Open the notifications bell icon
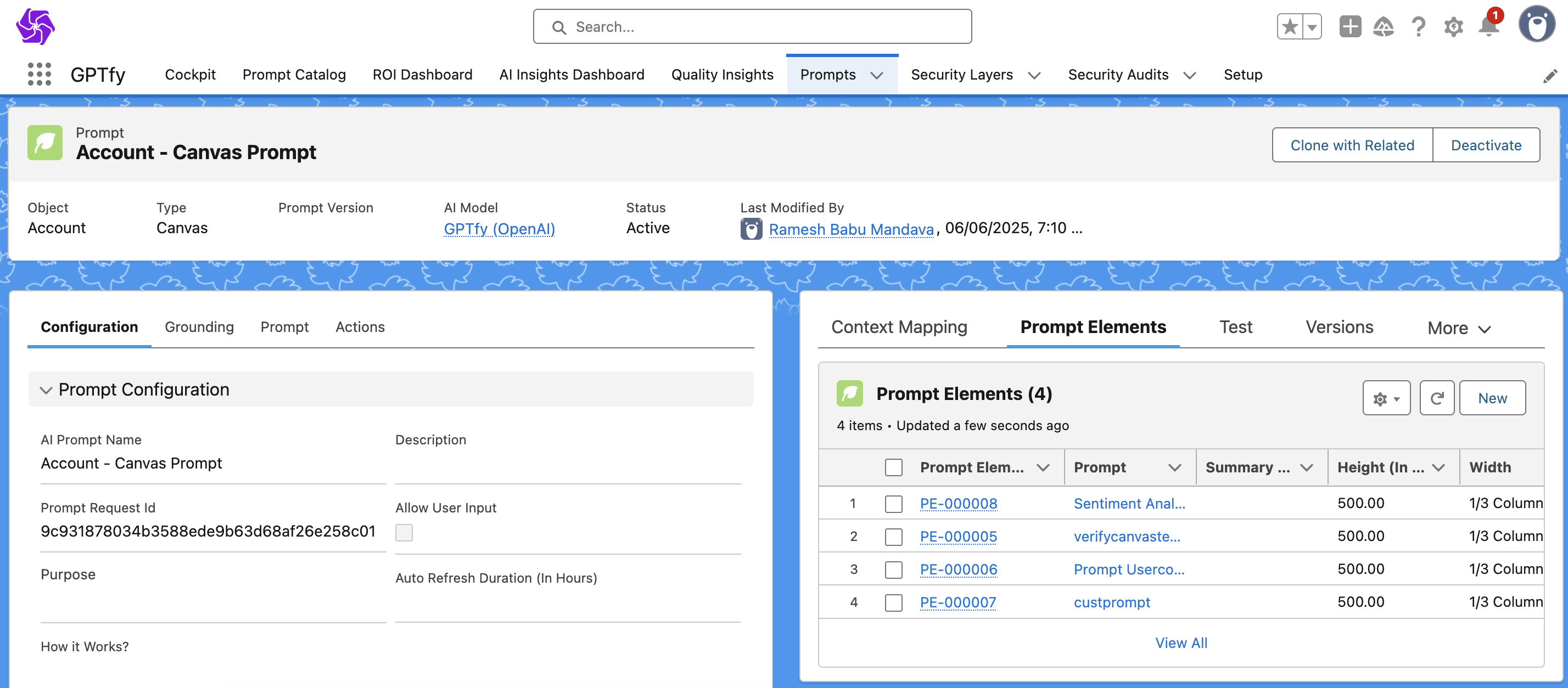This screenshot has width=1568, height=688. click(x=1488, y=27)
